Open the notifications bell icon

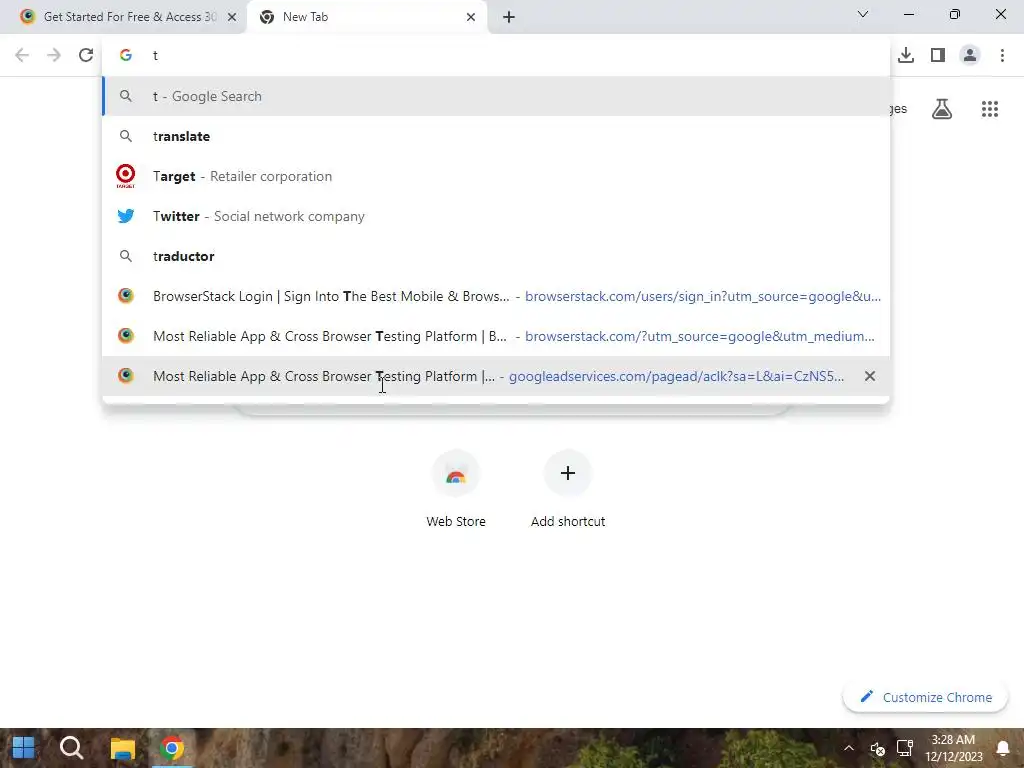click(x=1002, y=748)
